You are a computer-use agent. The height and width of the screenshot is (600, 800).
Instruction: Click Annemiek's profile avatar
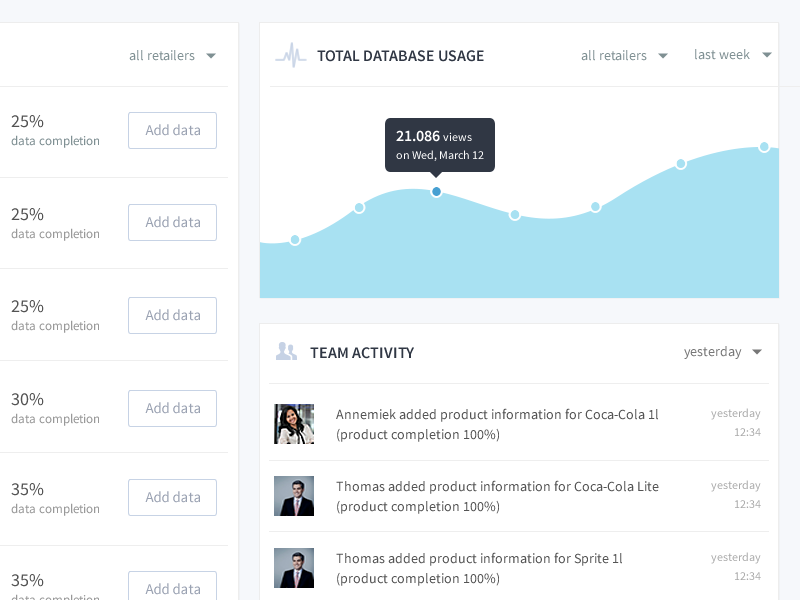click(294, 424)
